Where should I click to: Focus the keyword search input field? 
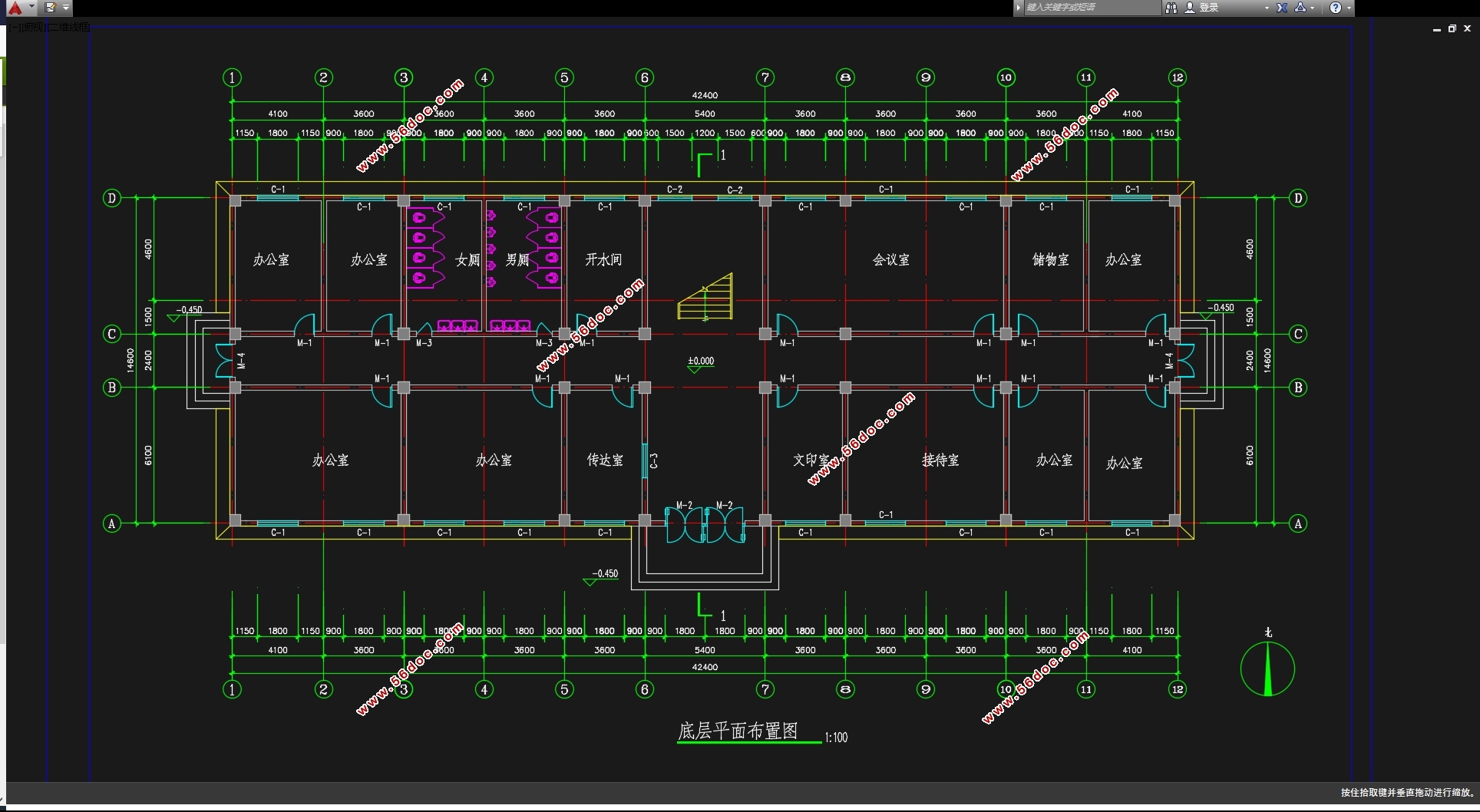click(1092, 8)
